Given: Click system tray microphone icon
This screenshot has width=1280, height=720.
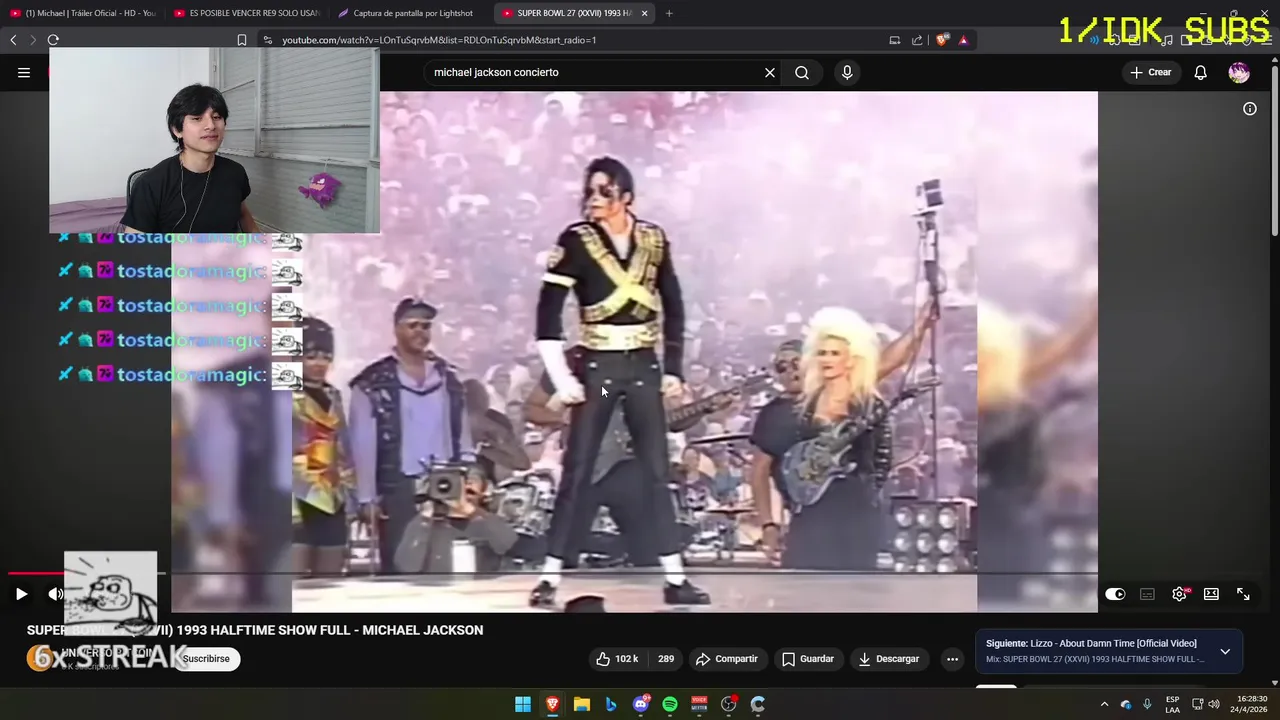Looking at the screenshot, I should (x=1147, y=704).
